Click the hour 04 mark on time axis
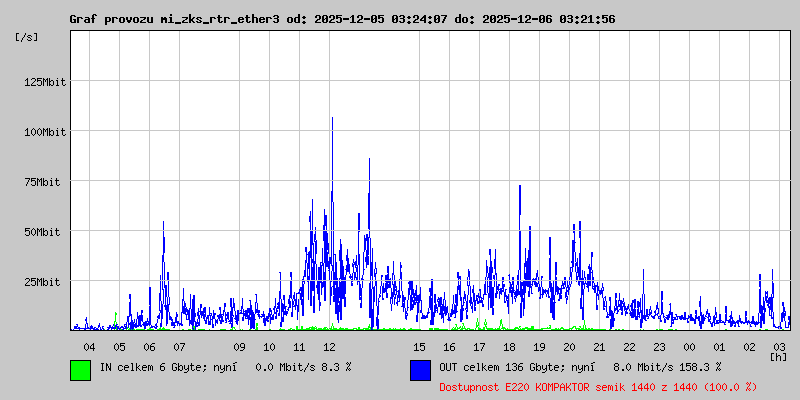The height and width of the screenshot is (400, 800). point(89,346)
